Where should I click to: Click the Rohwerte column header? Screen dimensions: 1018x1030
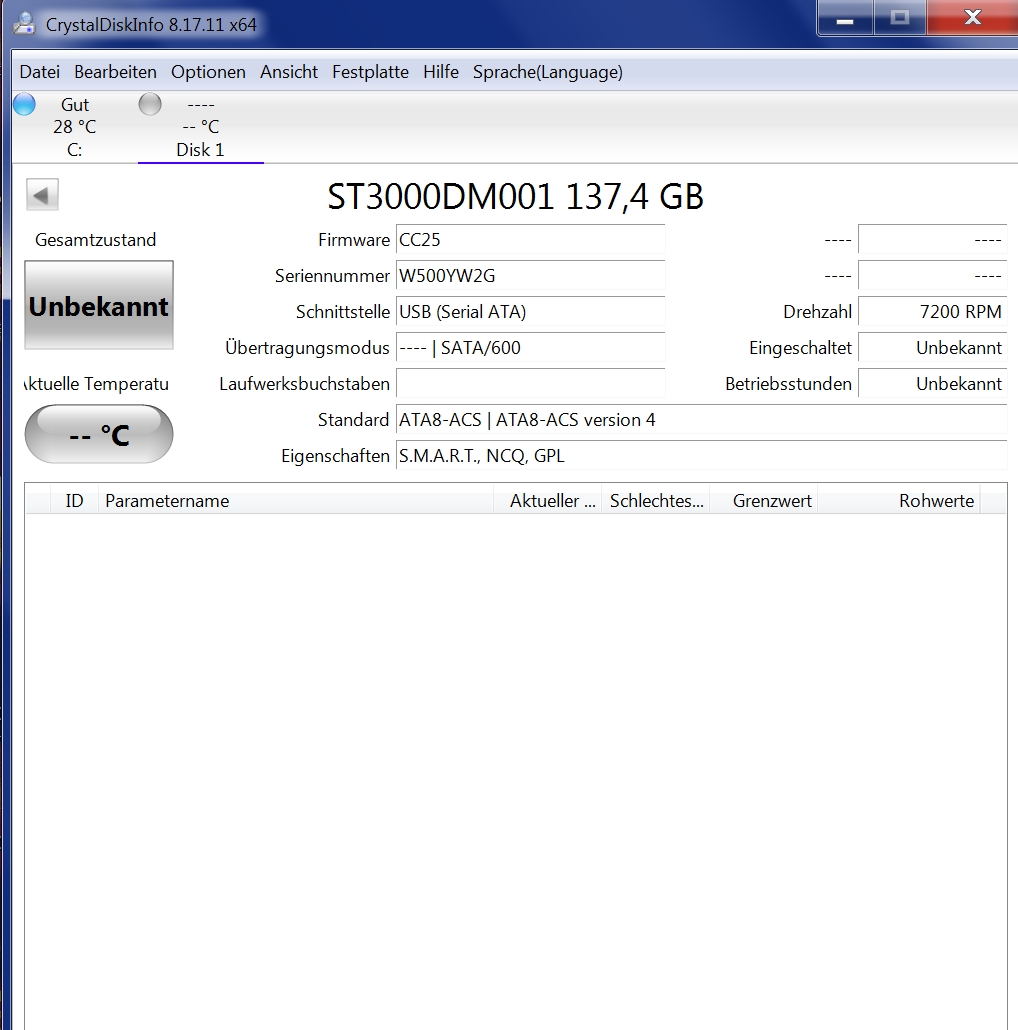pyautogui.click(x=898, y=501)
